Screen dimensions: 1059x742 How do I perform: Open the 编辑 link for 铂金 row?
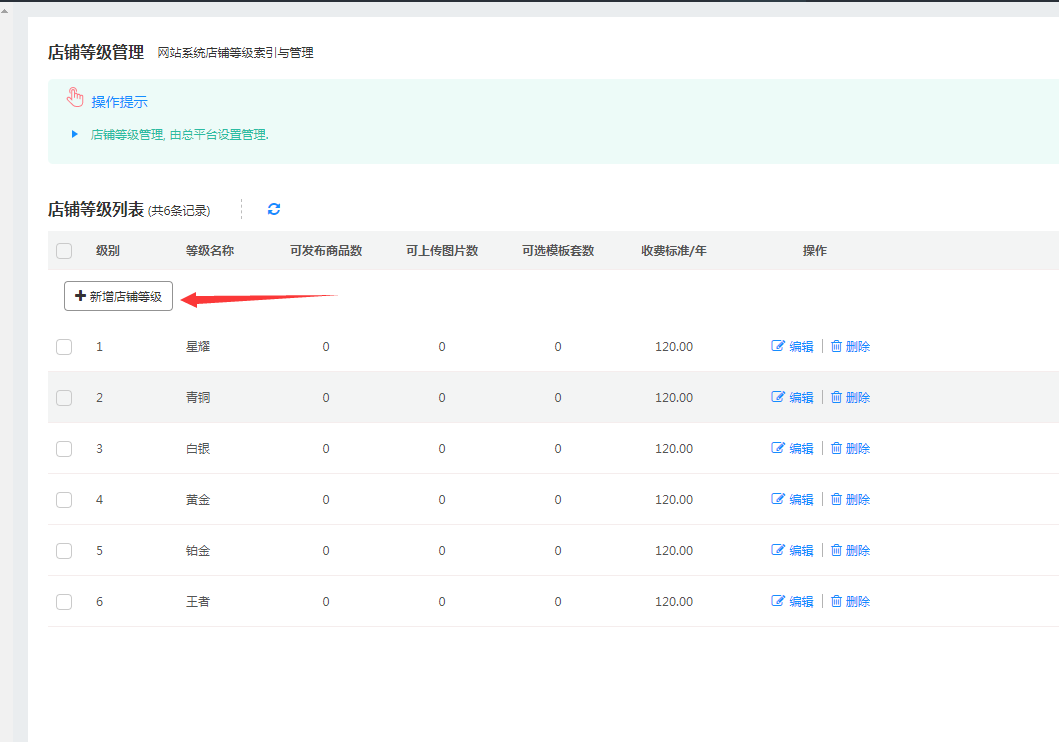tap(801, 550)
